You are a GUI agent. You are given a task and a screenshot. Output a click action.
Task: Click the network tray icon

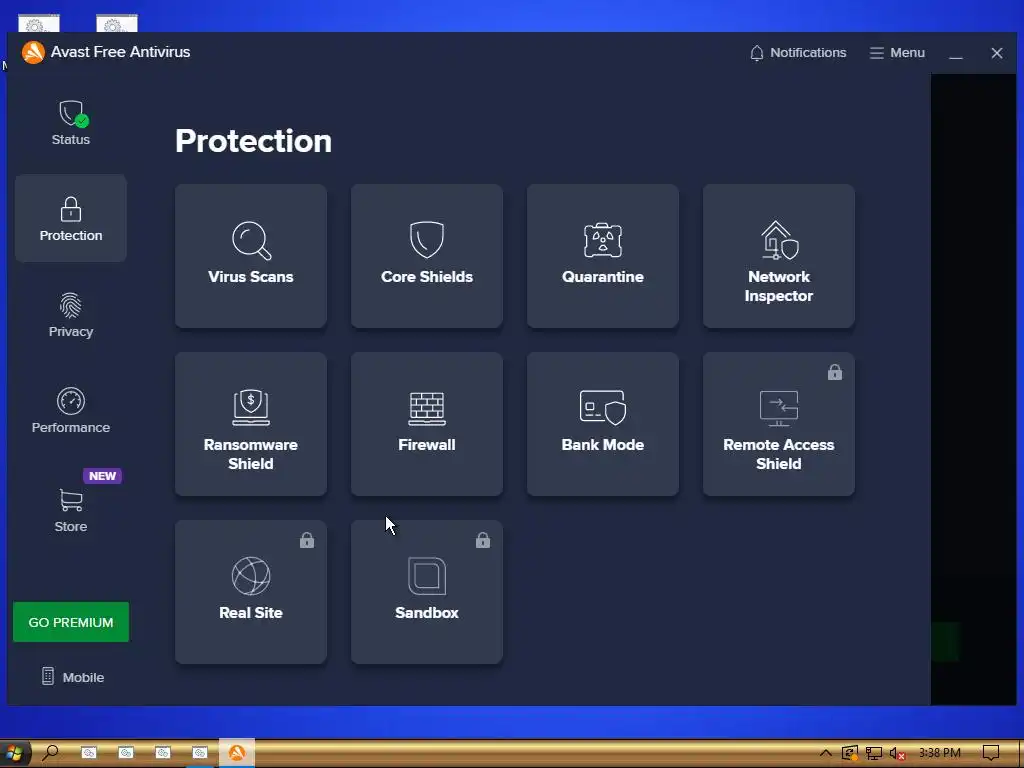click(874, 753)
